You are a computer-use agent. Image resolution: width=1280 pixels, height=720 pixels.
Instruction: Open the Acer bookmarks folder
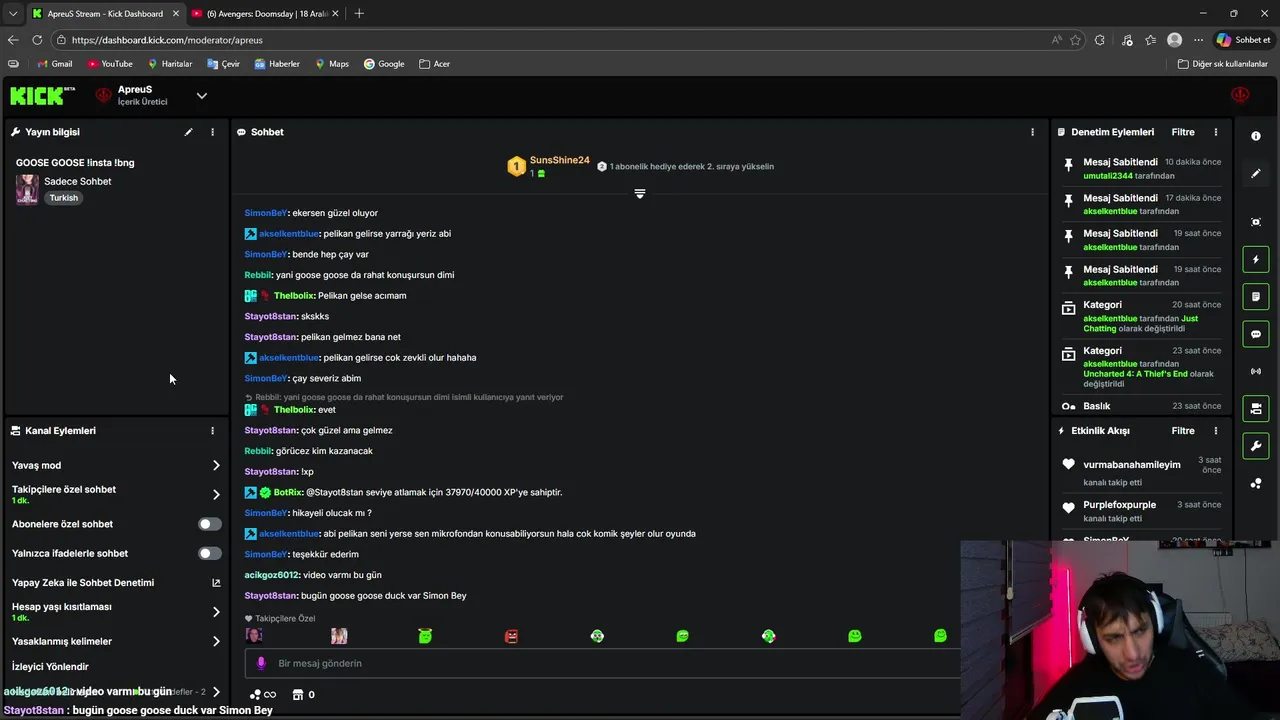tap(434, 64)
